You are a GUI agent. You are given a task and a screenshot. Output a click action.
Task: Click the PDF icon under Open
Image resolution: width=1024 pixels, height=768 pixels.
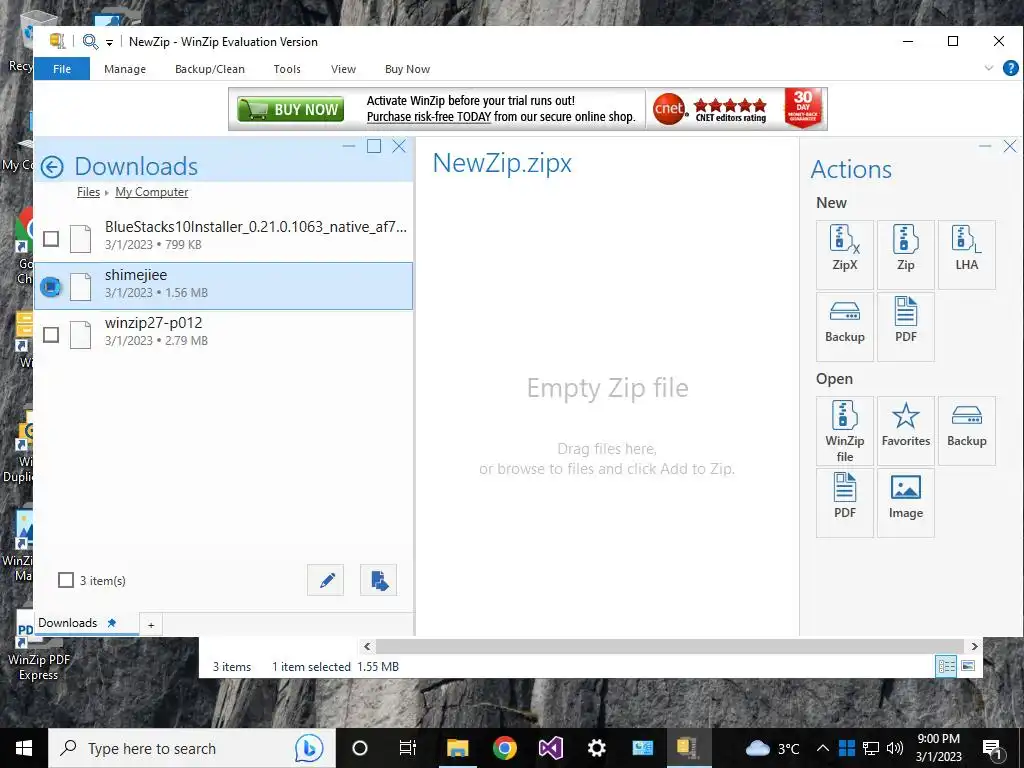pos(844,503)
